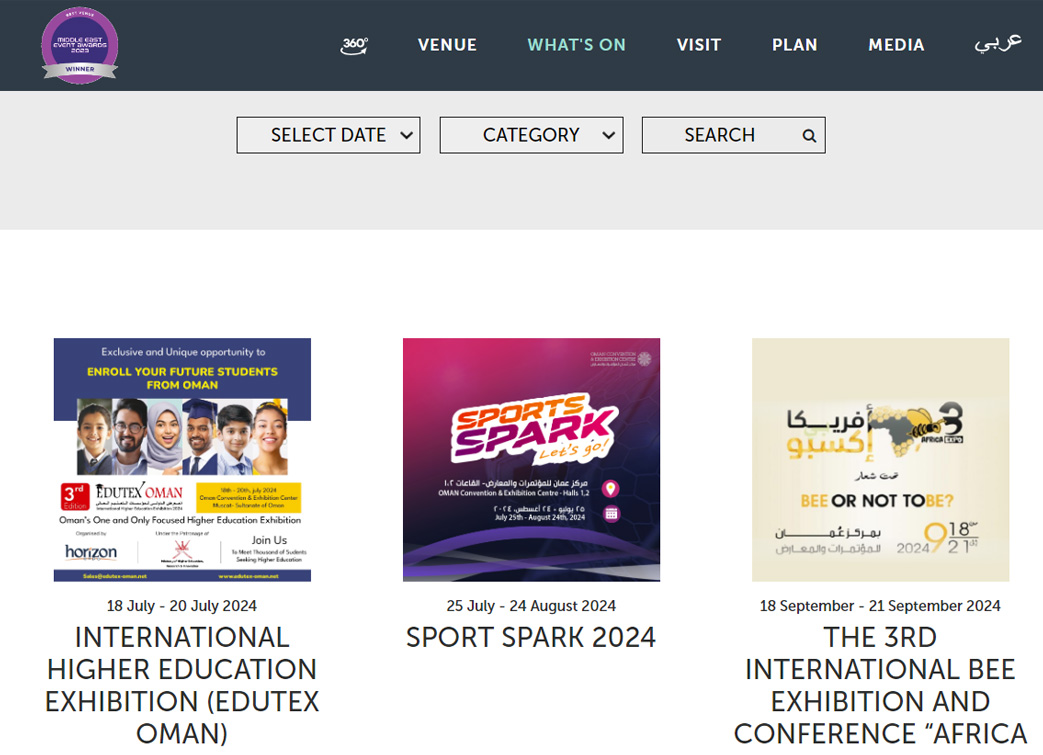This screenshot has width=1043, height=755.
Task: Go to the PLAN menu
Action: point(794,45)
